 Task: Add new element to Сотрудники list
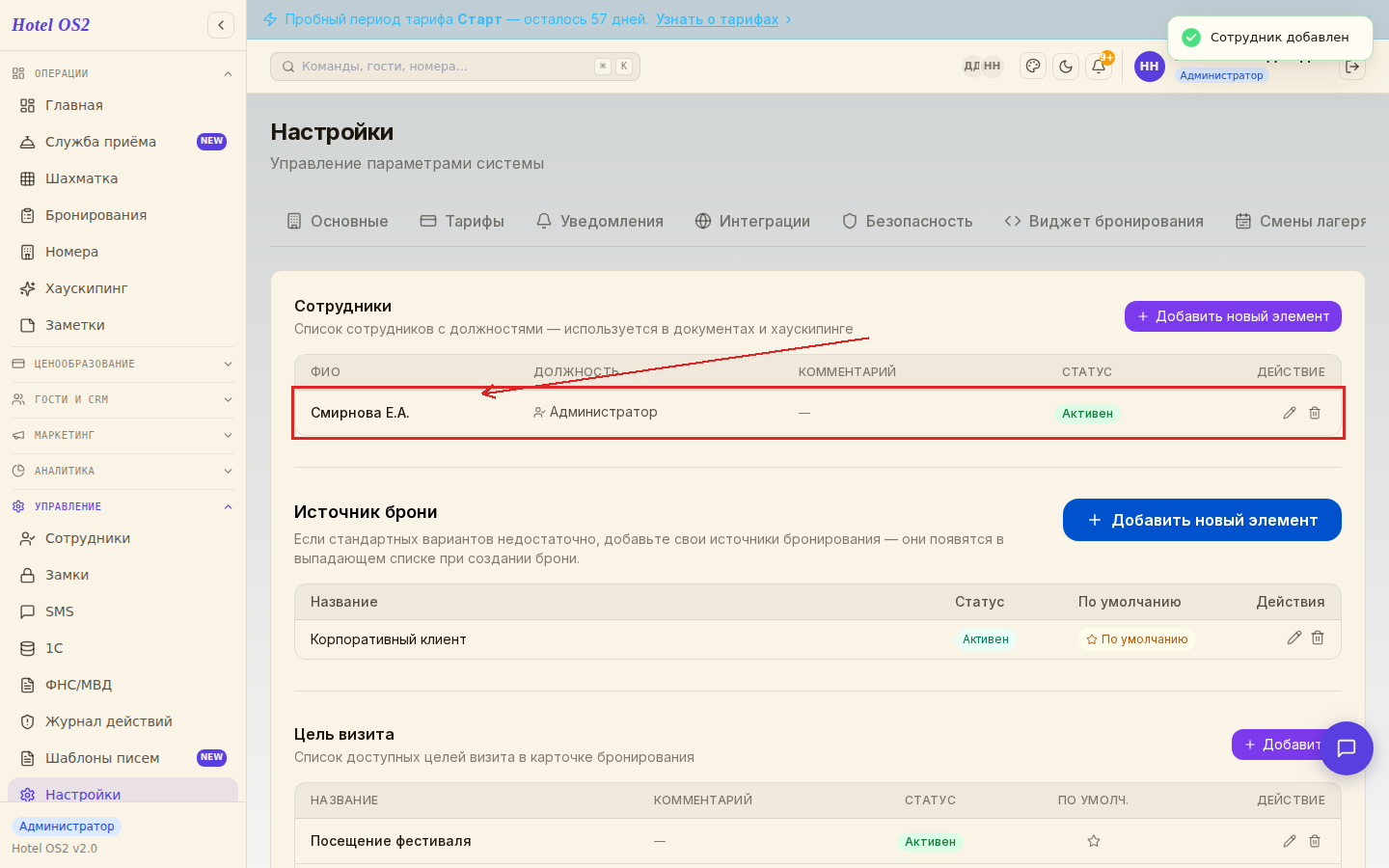click(1233, 316)
